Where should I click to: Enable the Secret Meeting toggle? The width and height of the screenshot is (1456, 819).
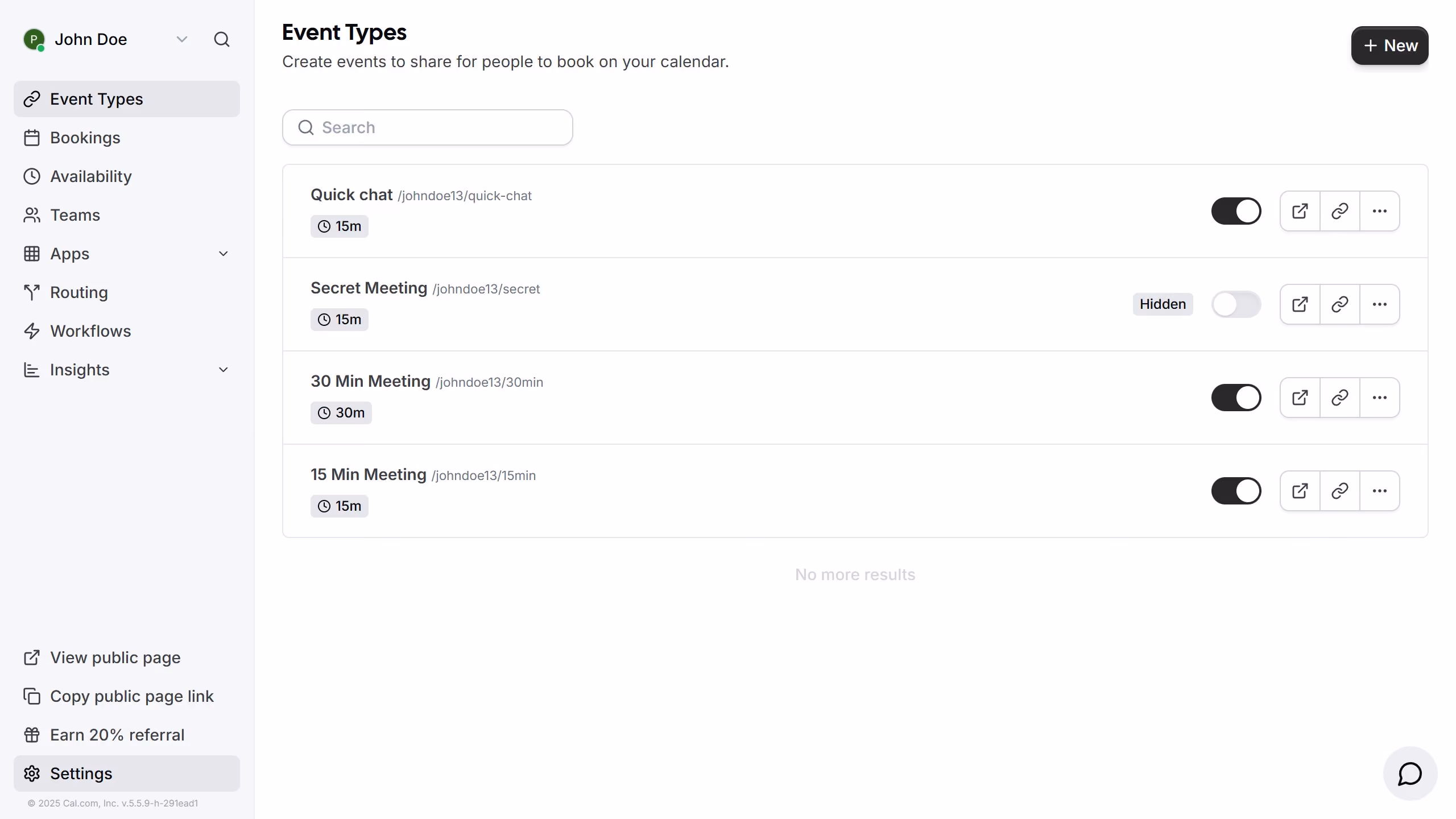tap(1236, 304)
